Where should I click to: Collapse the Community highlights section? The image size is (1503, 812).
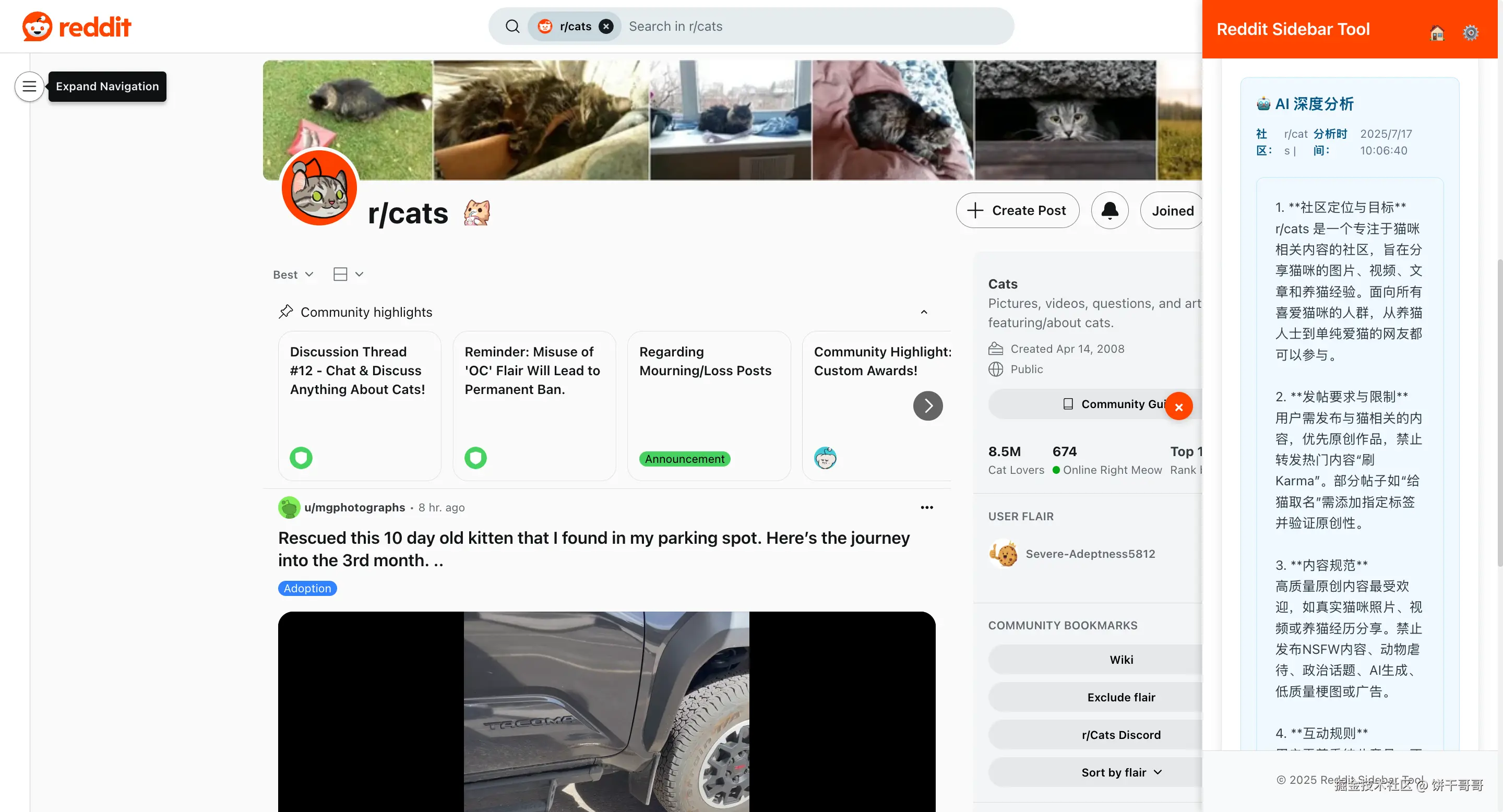[x=924, y=312]
